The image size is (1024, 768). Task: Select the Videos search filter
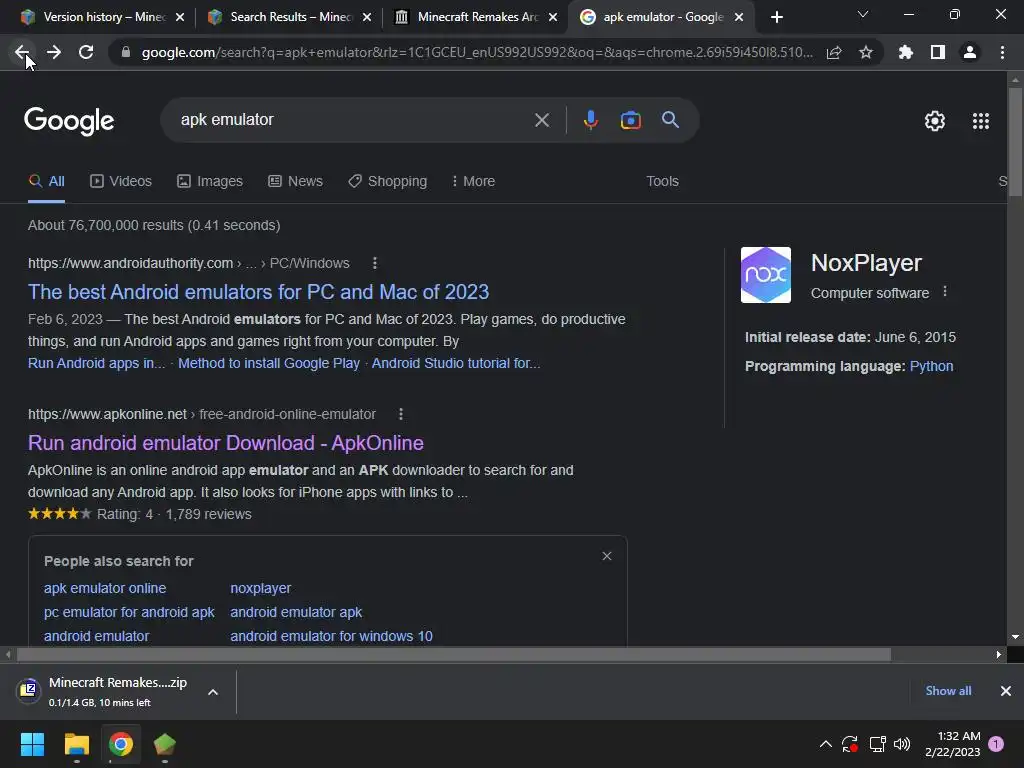(121, 182)
